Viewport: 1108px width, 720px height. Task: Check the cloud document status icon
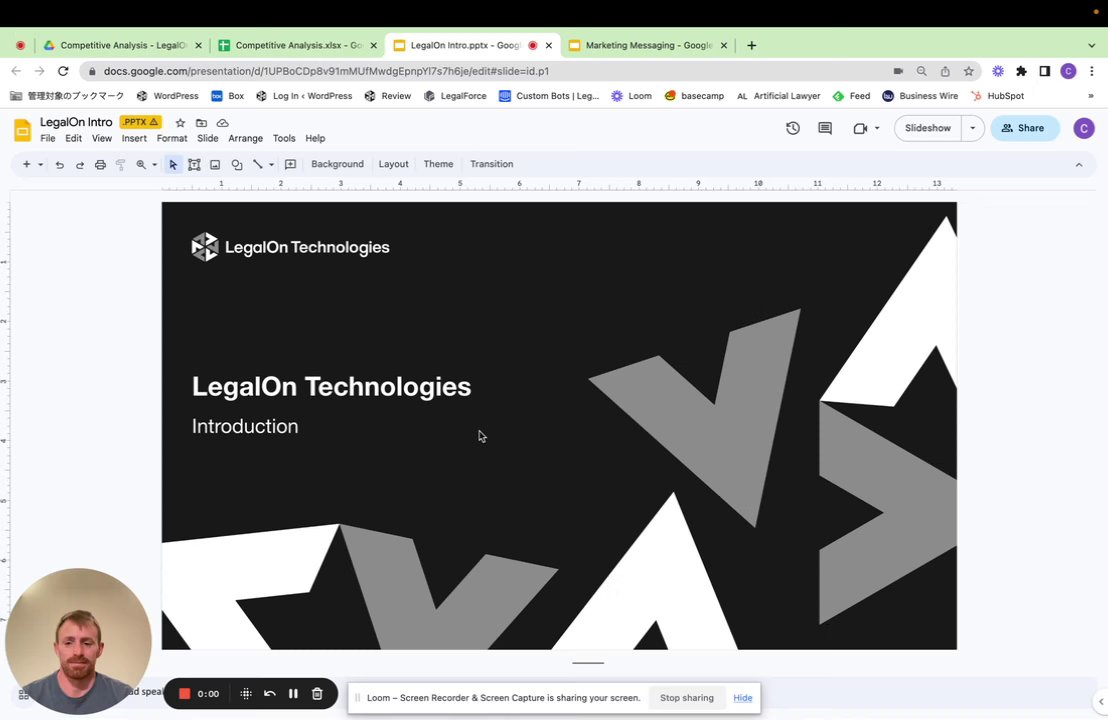pyautogui.click(x=223, y=123)
